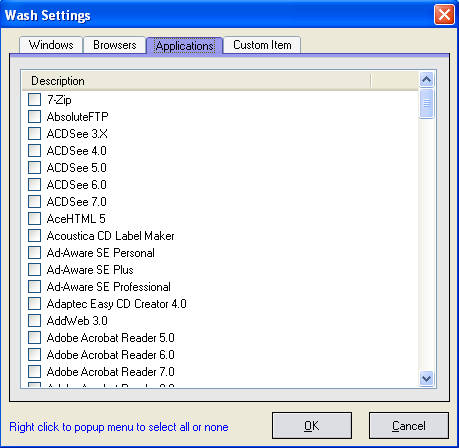
Task: Select Adaptec Easy CD Creator 4.0
Action: point(34,303)
